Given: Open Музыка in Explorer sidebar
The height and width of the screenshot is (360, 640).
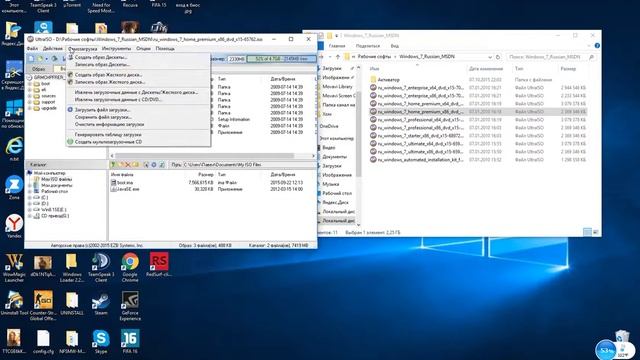Looking at the screenshot, I should tap(331, 184).
